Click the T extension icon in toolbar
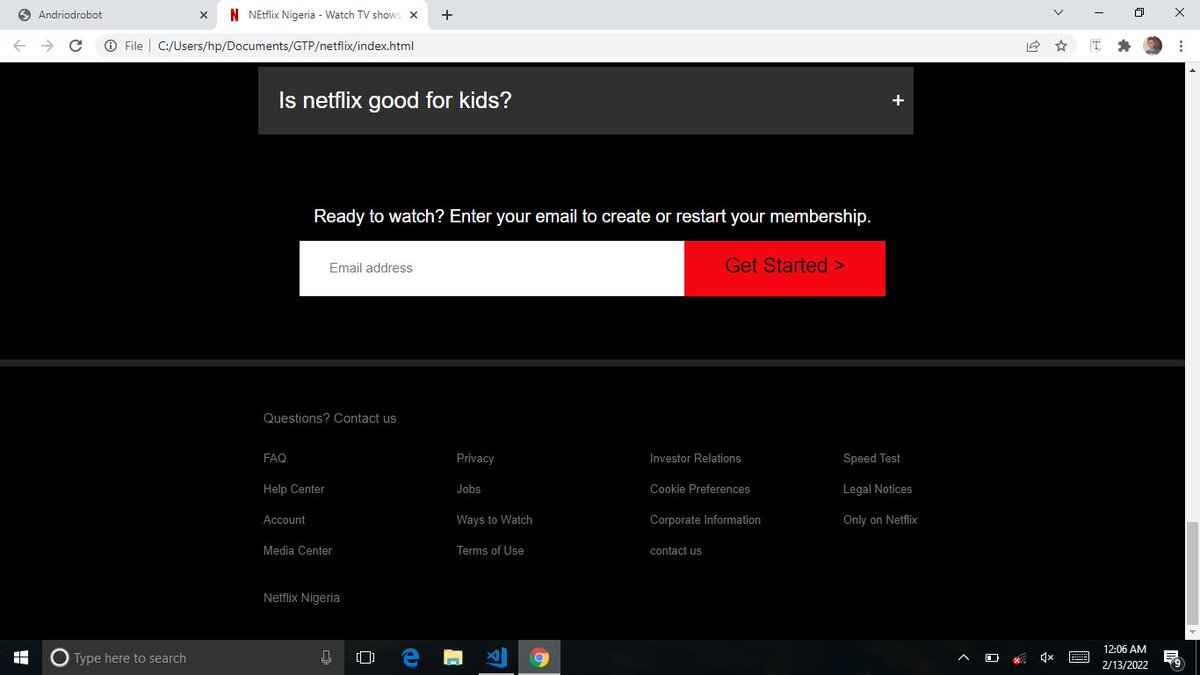Image resolution: width=1200 pixels, height=675 pixels. 1096,46
